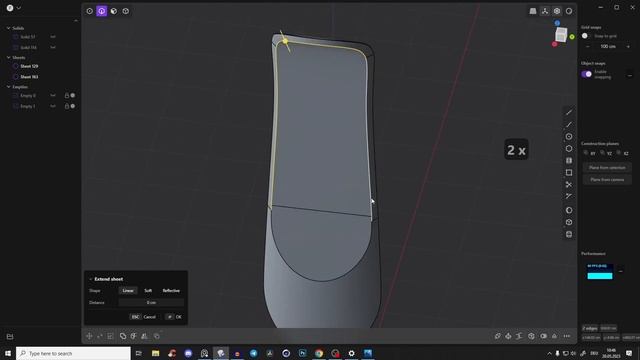Toggle visibility of Solid 156
Screen dimensions: 640x360
click(53, 47)
